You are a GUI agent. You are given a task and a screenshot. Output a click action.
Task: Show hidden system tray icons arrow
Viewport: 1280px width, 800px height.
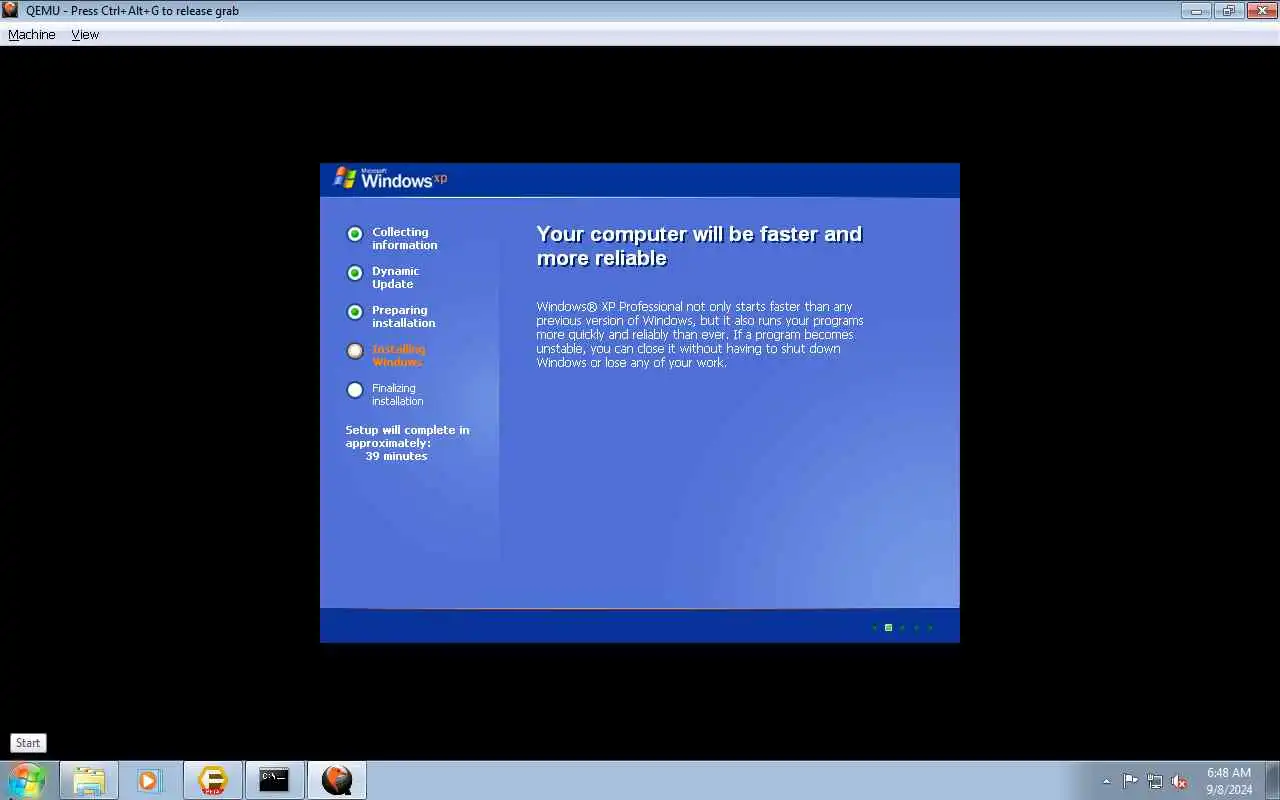tap(1106, 781)
